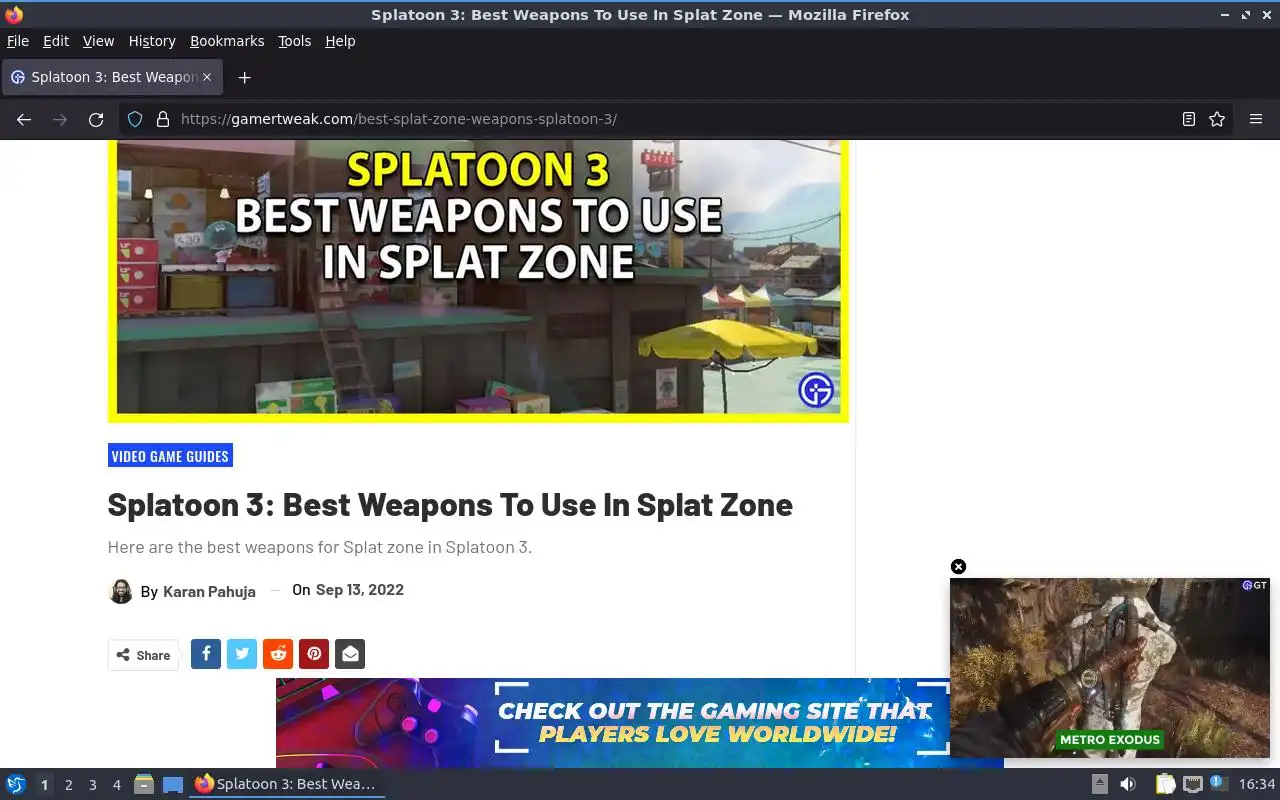Click the removable drives tray icon
Screen dimensions: 1280x800
click(1099, 784)
